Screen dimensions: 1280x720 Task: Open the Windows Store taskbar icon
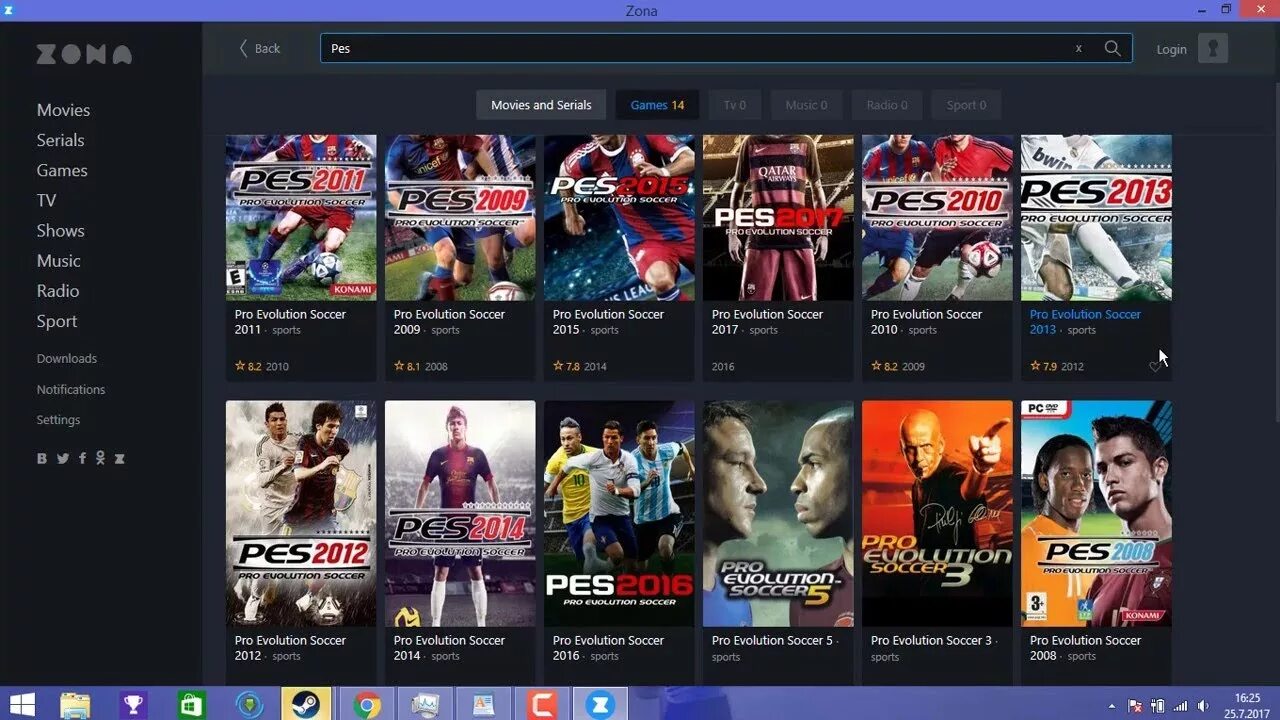[191, 705]
